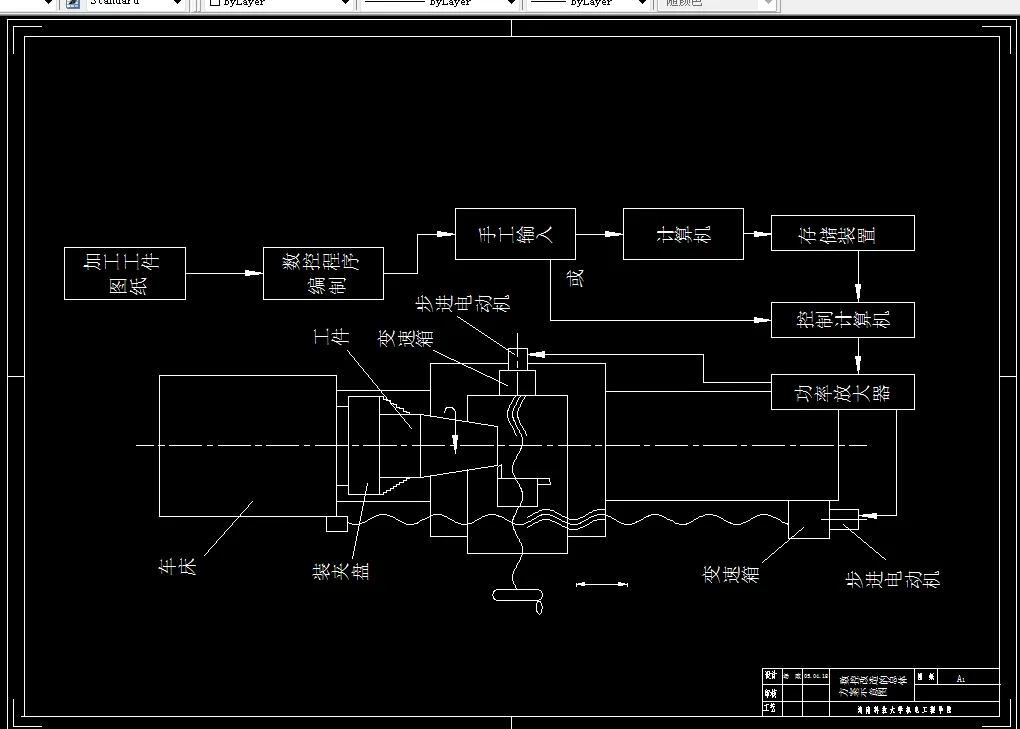Select the 存储装置 block at top right
Screen dimensions: 1020x729
point(843,232)
